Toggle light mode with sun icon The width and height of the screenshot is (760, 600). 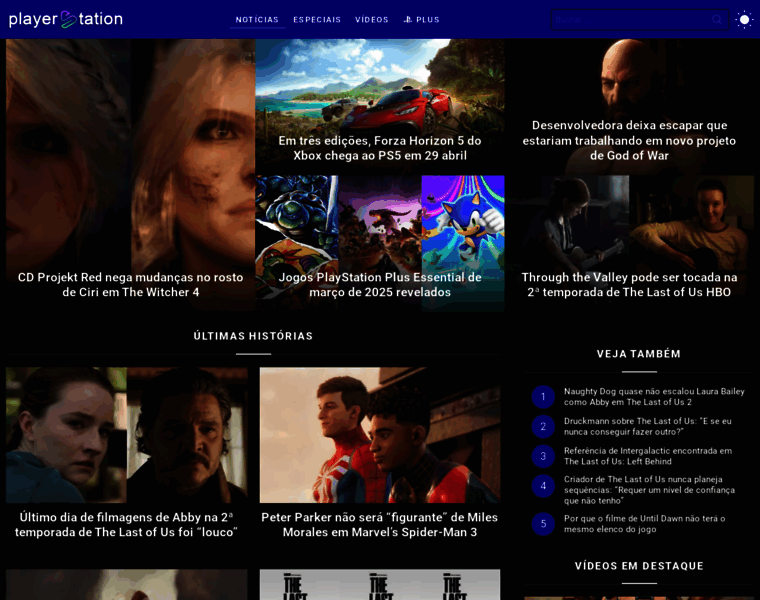pyautogui.click(x=744, y=20)
